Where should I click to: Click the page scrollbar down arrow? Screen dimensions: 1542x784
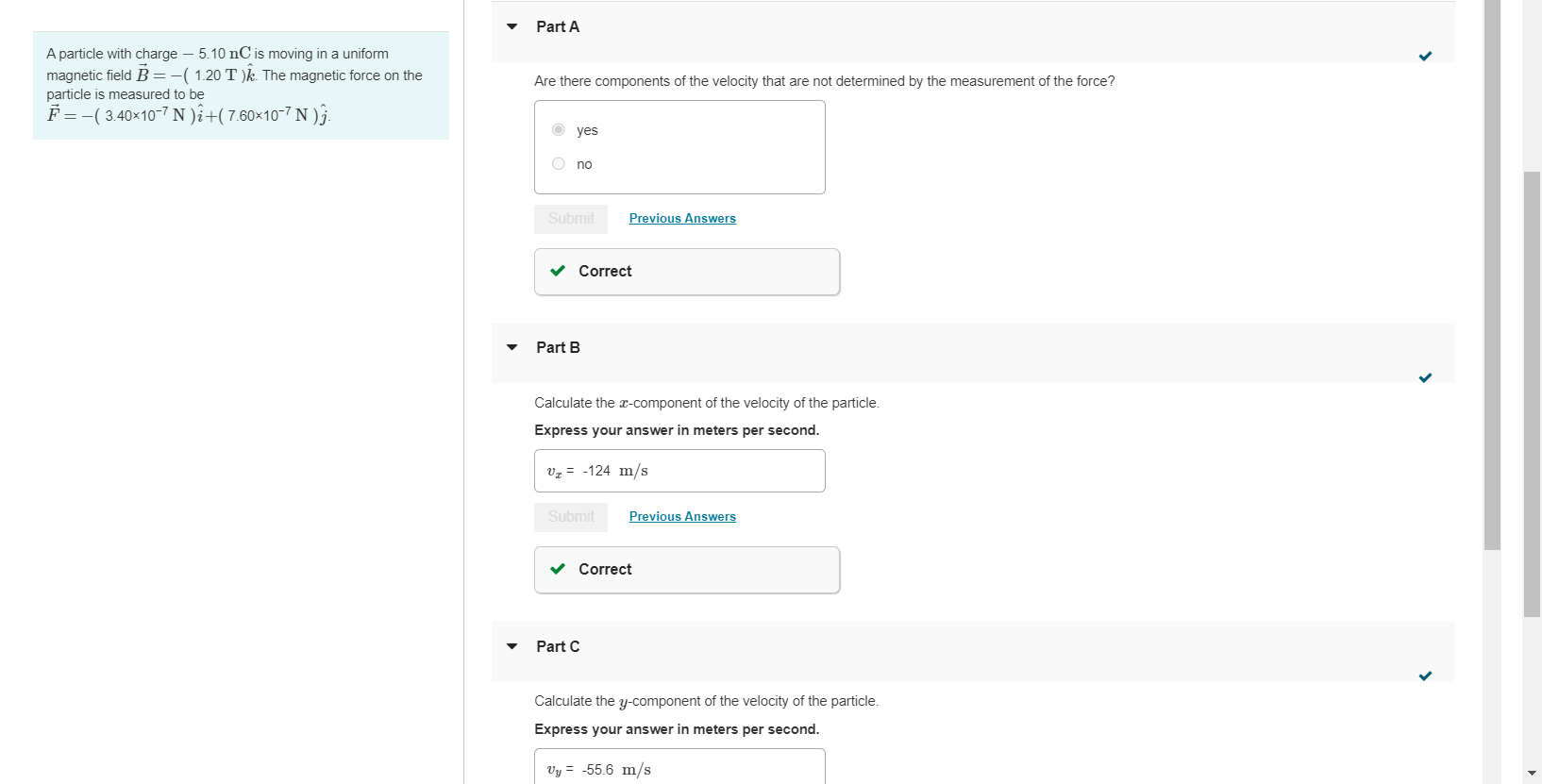click(1532, 773)
